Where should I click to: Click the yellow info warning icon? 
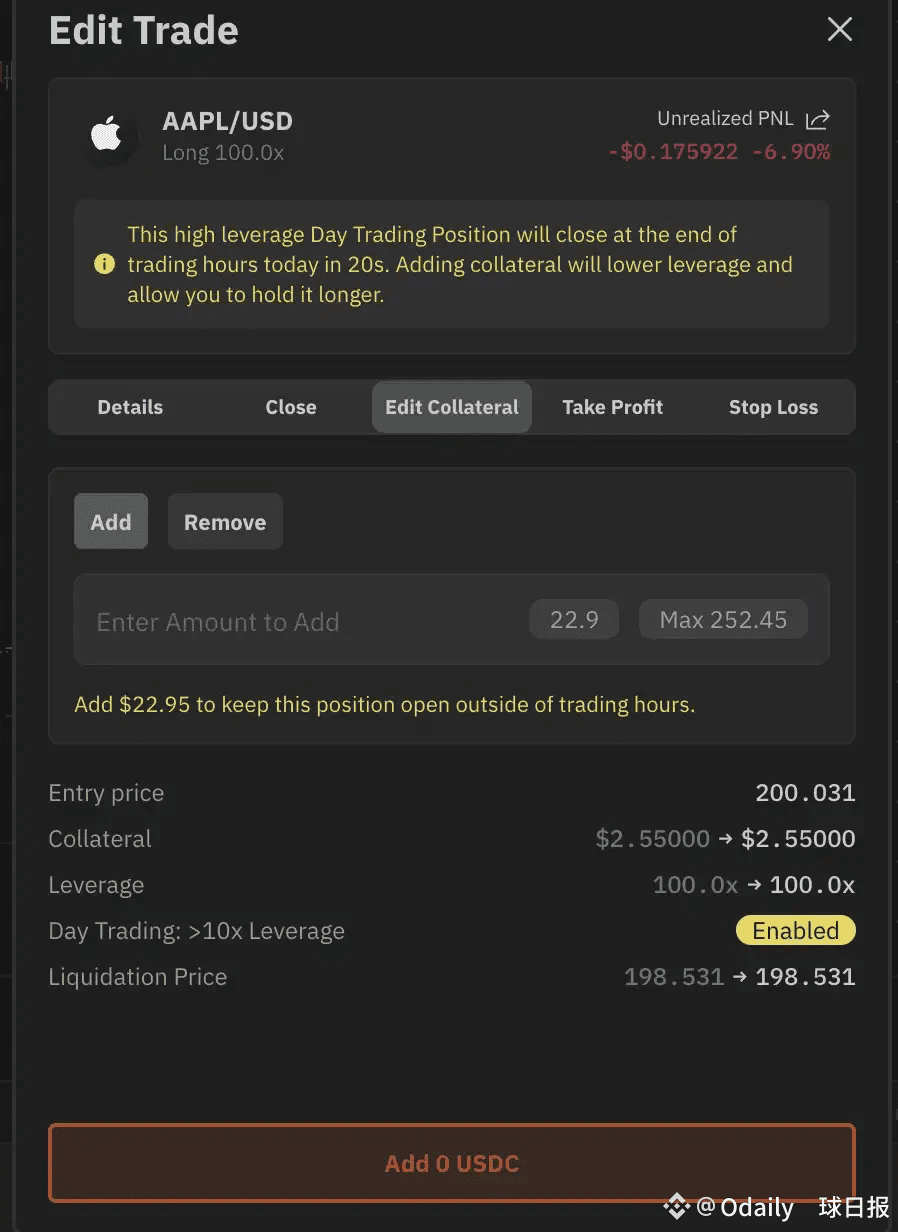tap(104, 265)
